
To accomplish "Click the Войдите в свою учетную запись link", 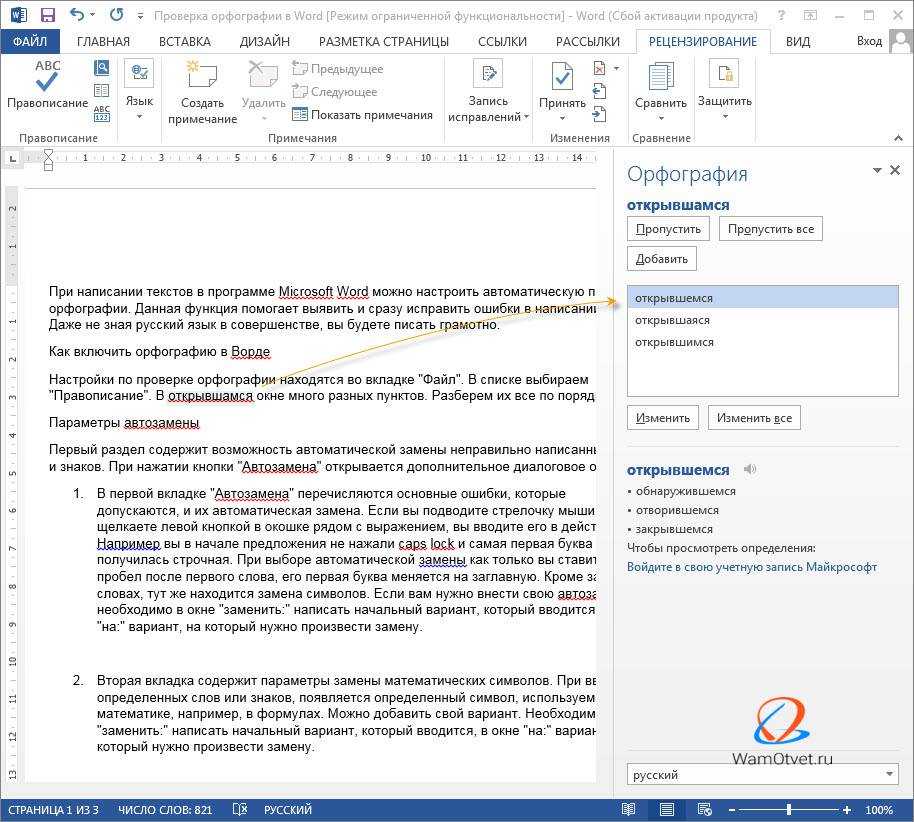I will click(751, 566).
